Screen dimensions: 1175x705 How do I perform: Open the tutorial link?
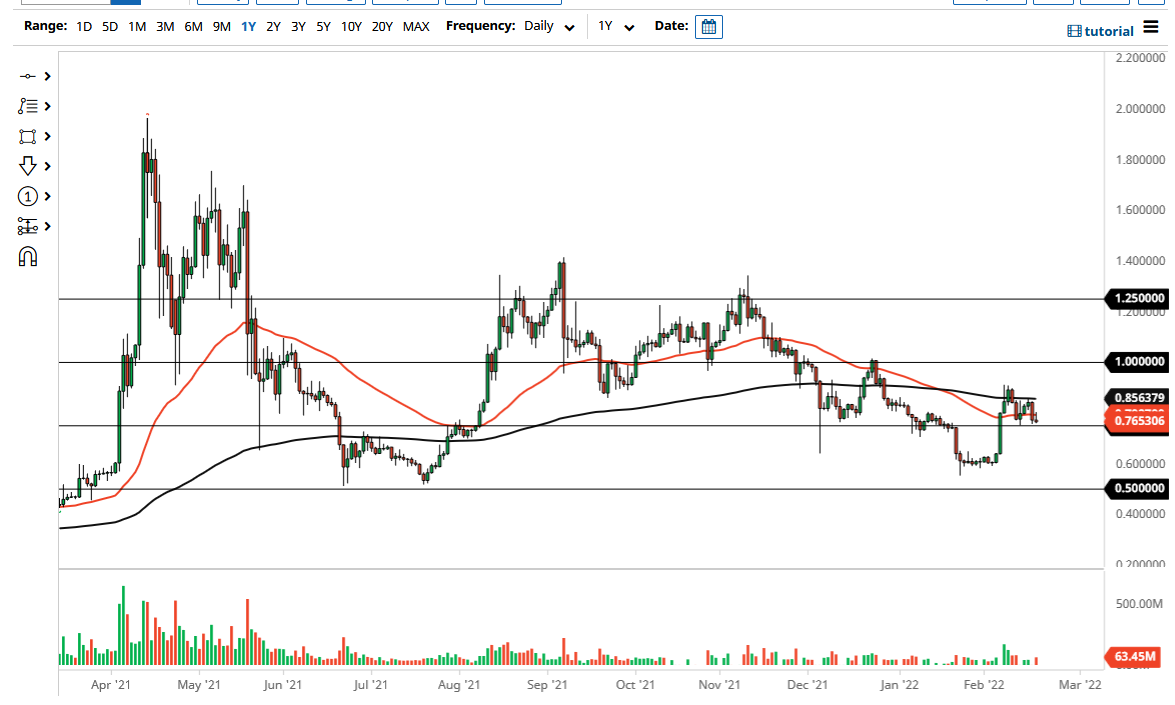click(1100, 31)
